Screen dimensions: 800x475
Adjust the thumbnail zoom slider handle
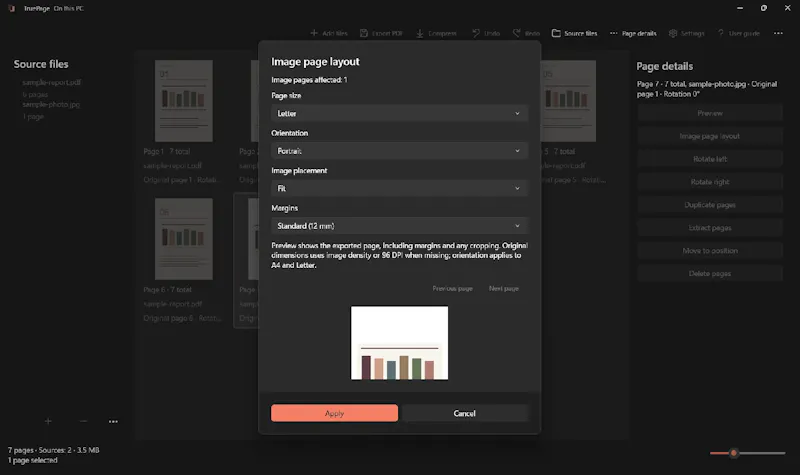734,453
